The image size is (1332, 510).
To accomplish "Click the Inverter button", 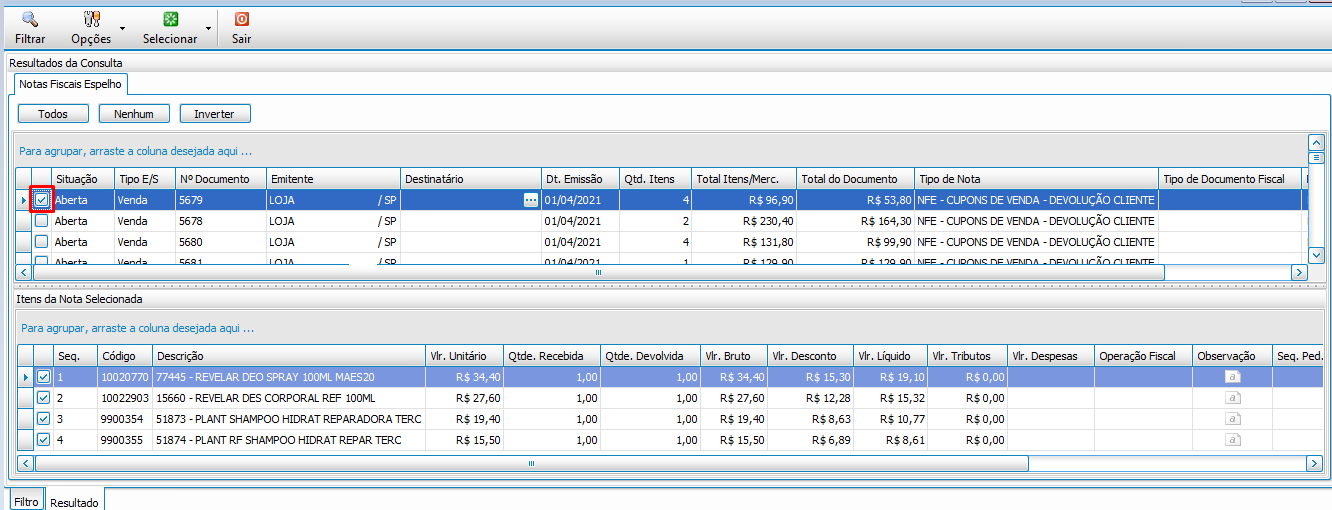I will (x=214, y=114).
